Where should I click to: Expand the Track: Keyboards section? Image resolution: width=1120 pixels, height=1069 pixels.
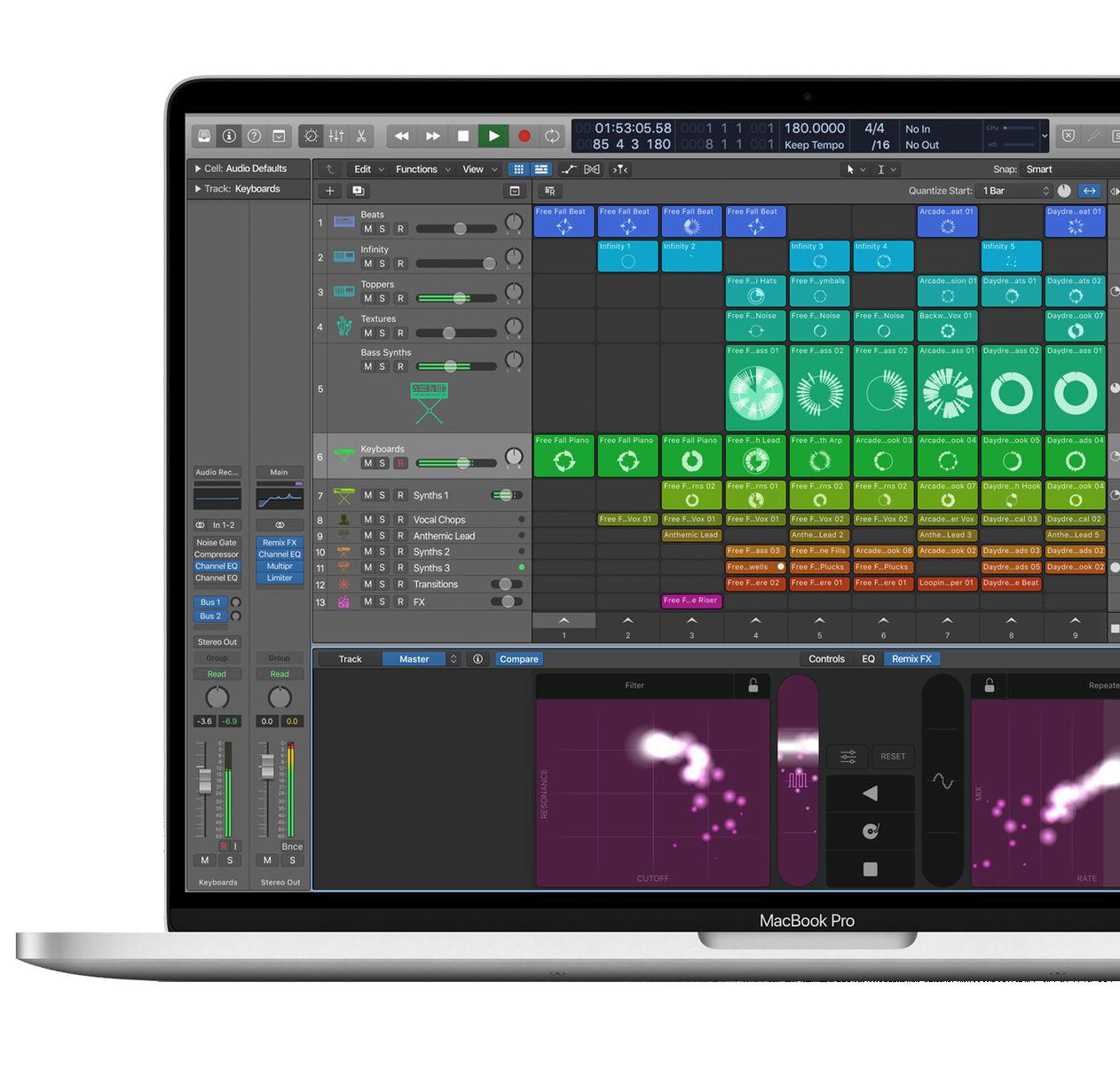(198, 189)
